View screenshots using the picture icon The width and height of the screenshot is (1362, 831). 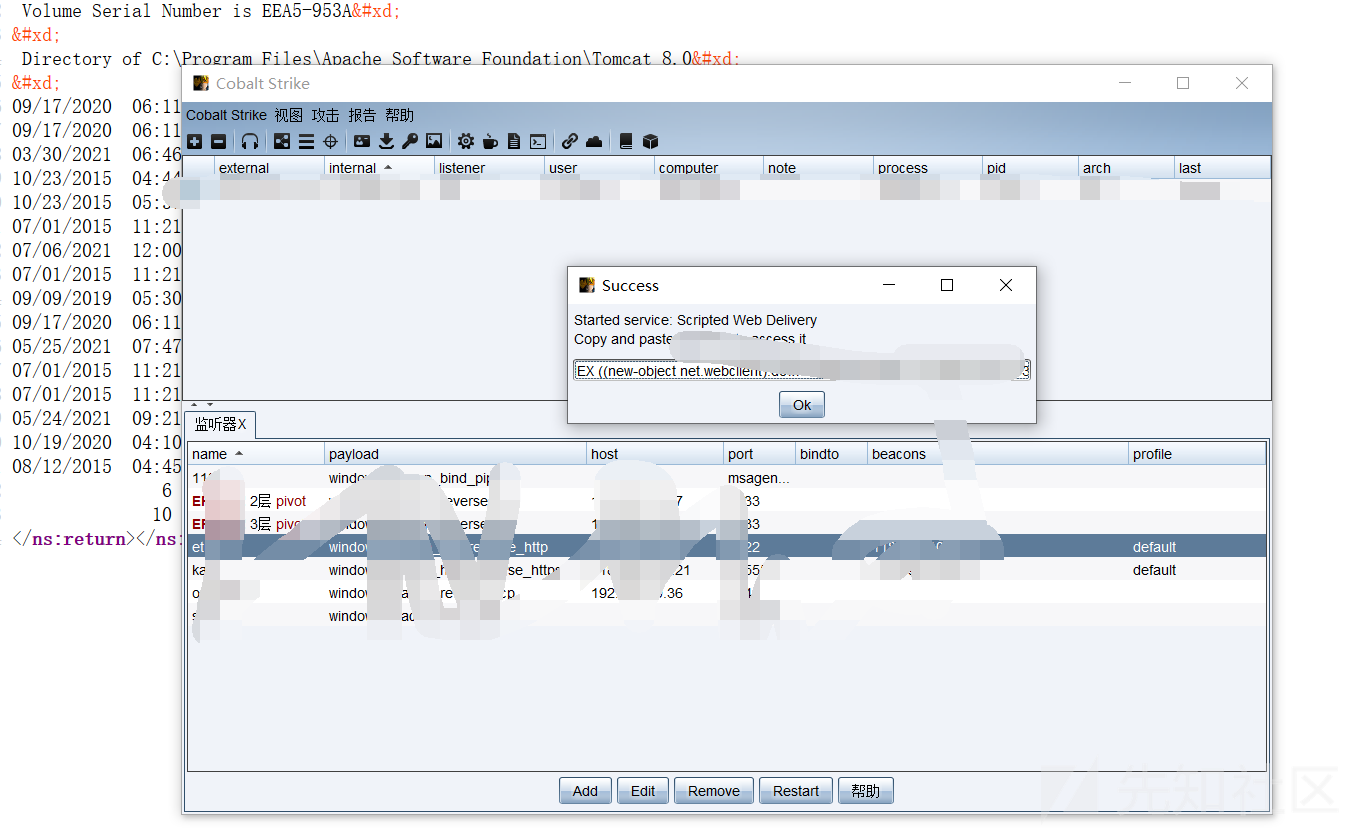(434, 141)
